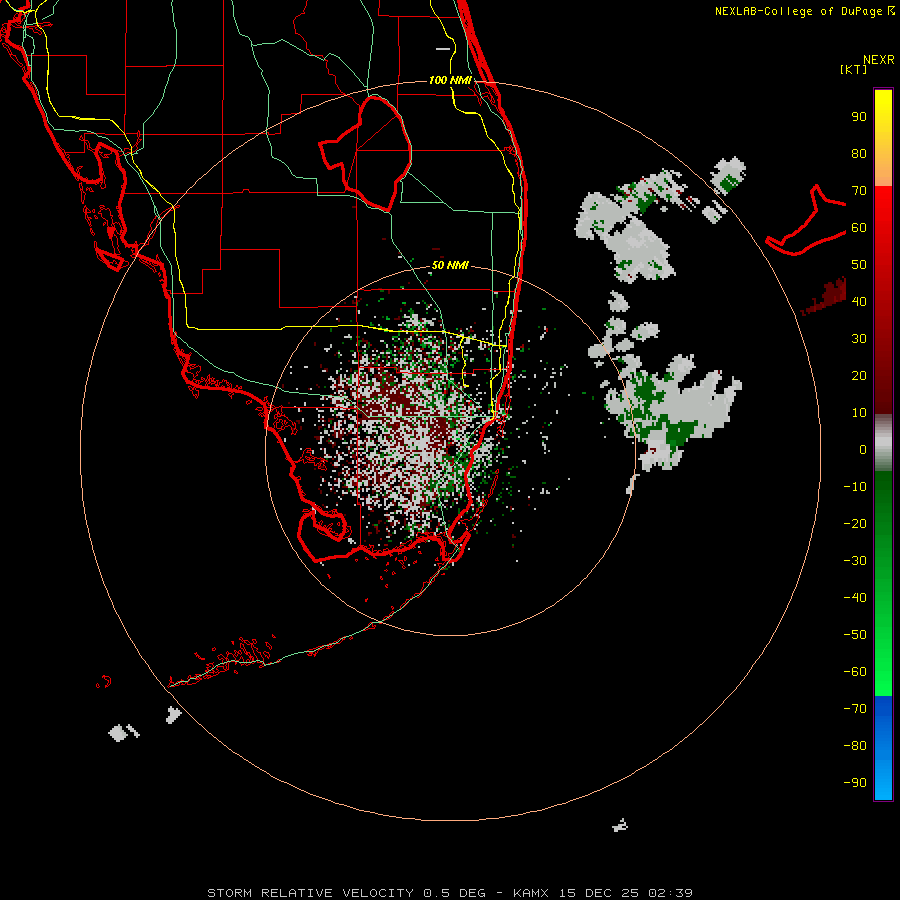The width and height of the screenshot is (900, 900).
Task: Click the positive 70 scale value
Action: pyautogui.click(x=859, y=191)
